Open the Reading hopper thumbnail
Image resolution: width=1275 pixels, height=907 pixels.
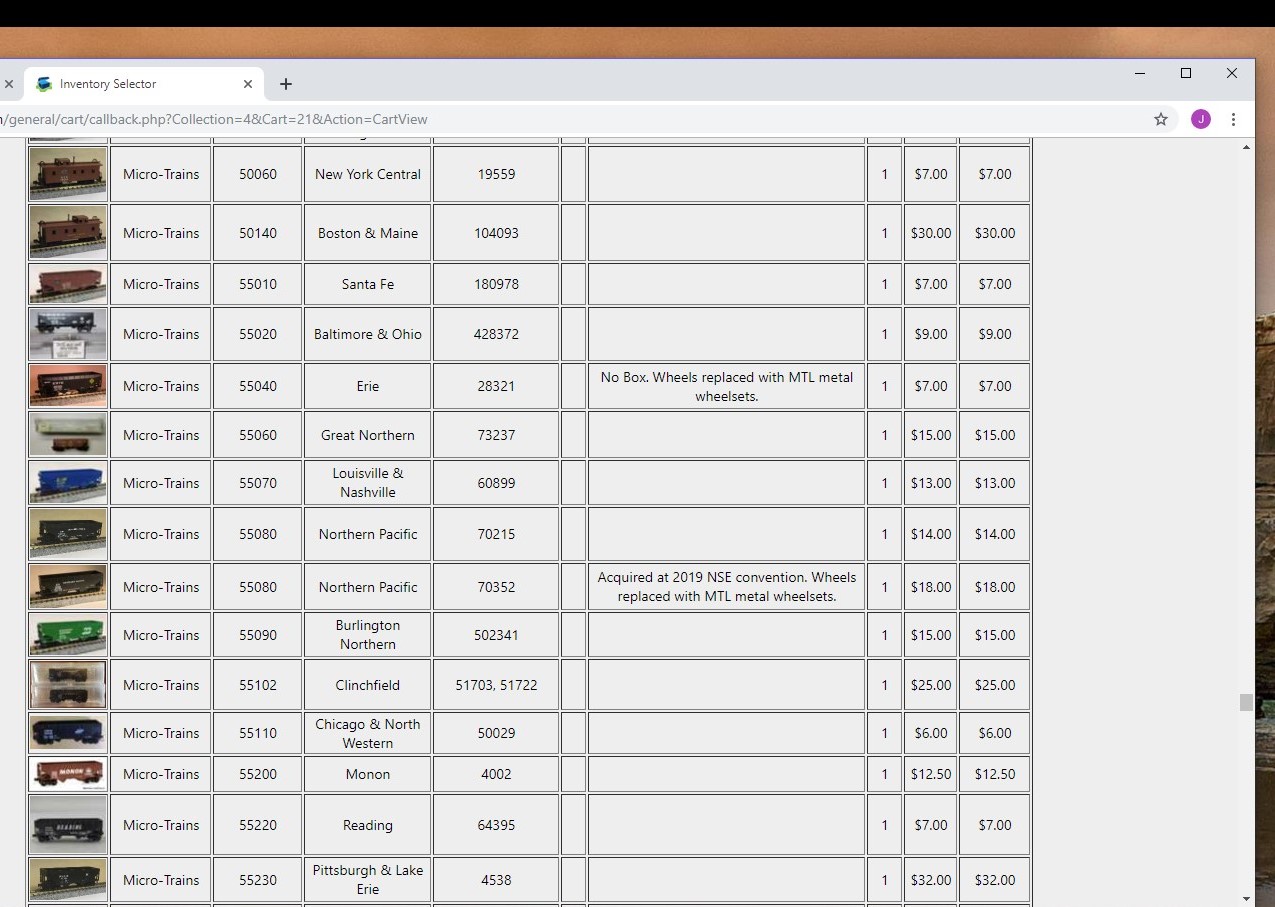[x=68, y=825]
